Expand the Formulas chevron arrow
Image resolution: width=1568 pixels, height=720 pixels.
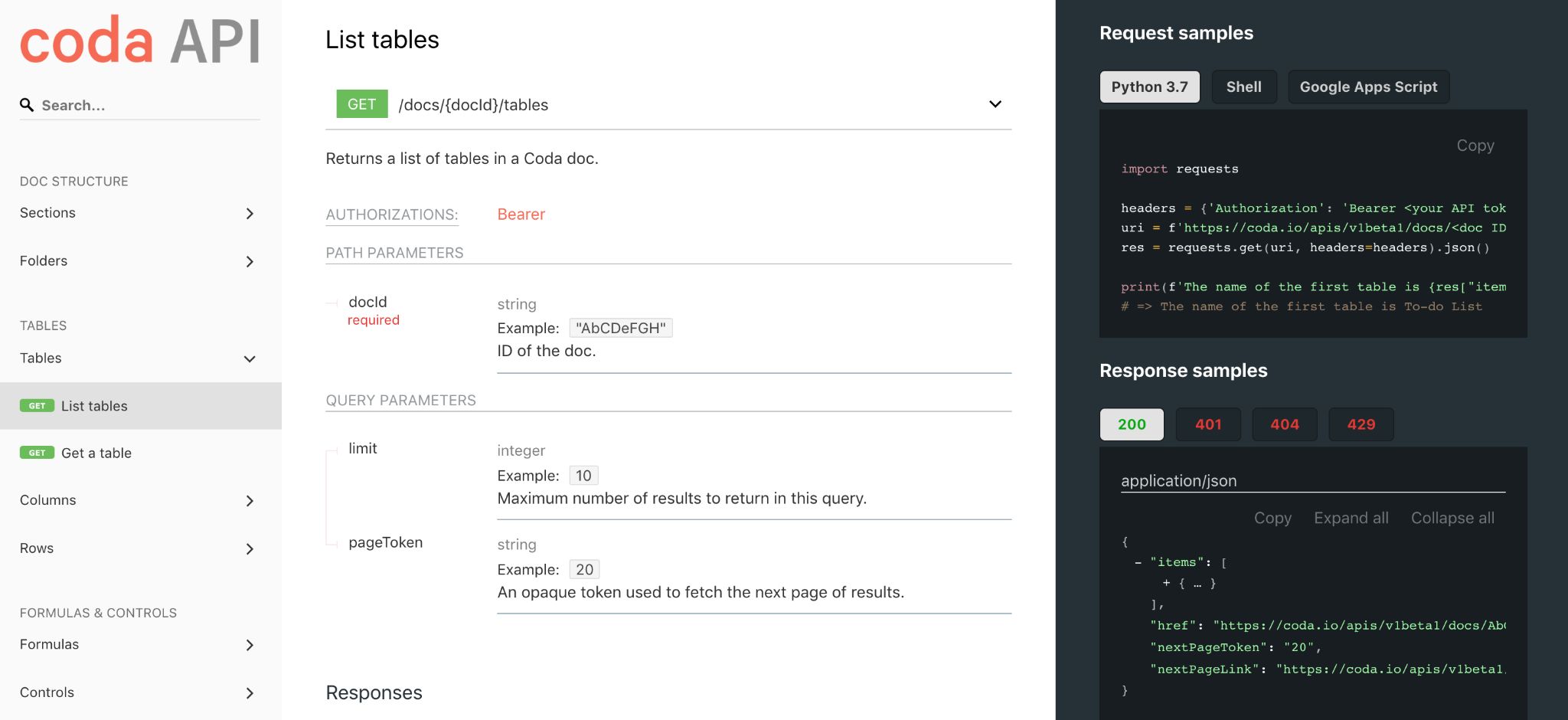(250, 645)
